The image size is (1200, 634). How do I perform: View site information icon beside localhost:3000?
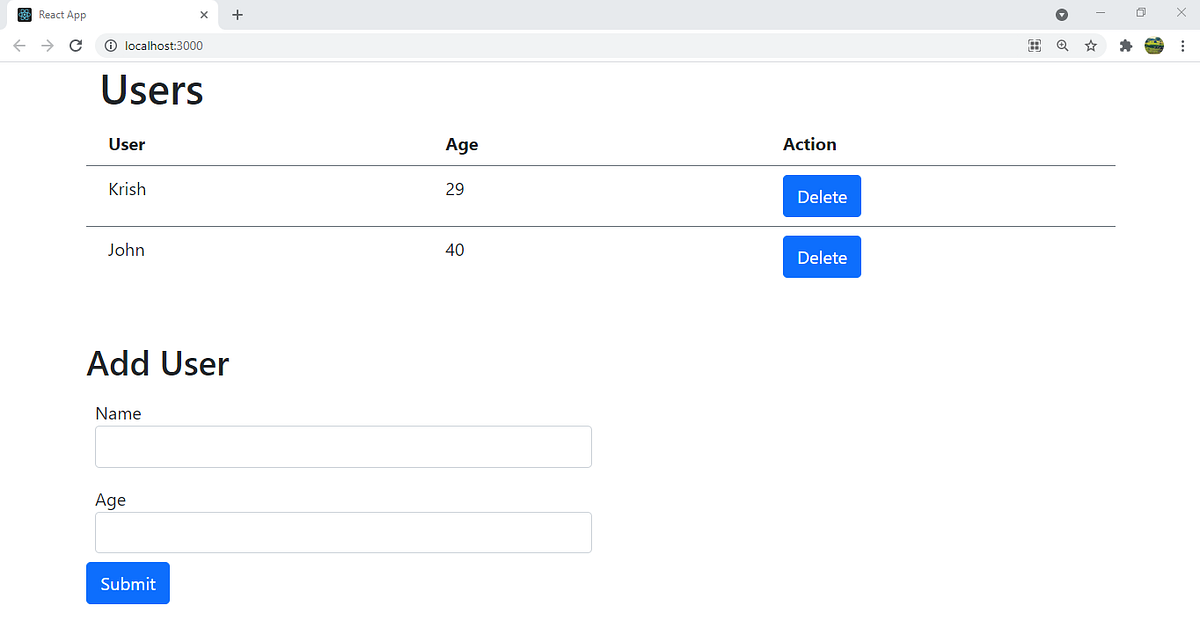(x=111, y=46)
